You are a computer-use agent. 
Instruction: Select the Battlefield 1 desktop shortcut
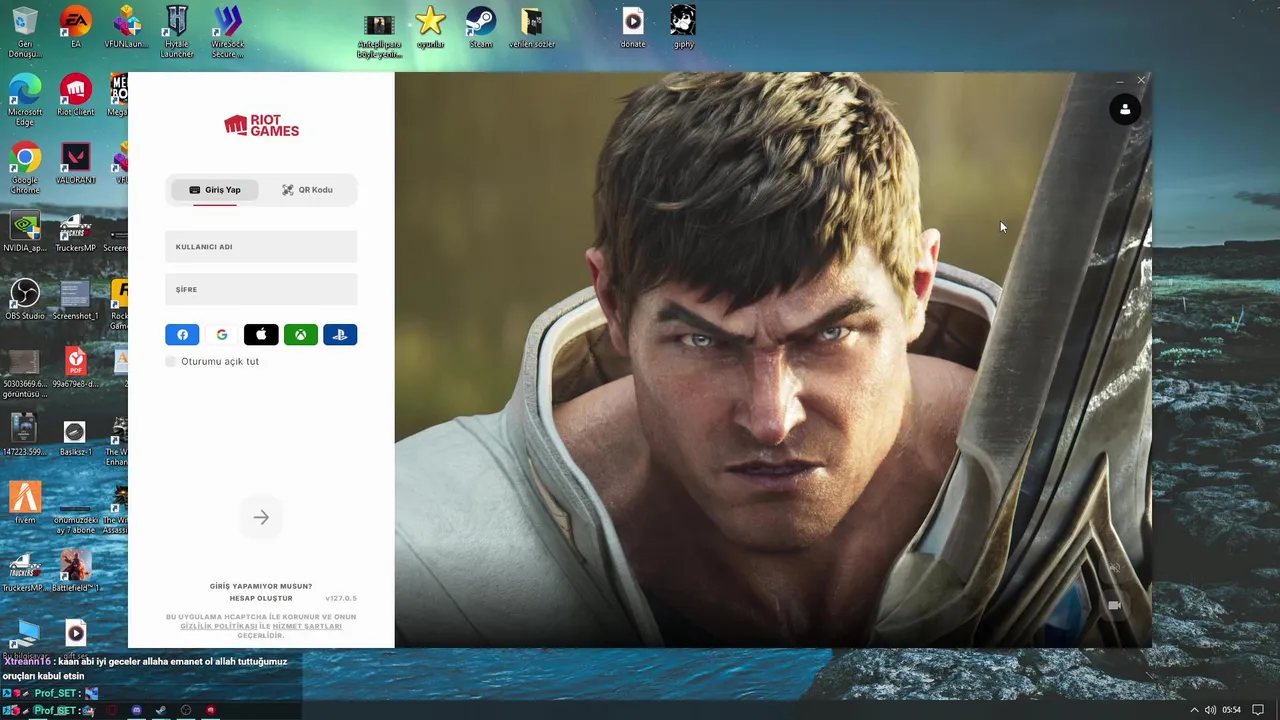76,571
